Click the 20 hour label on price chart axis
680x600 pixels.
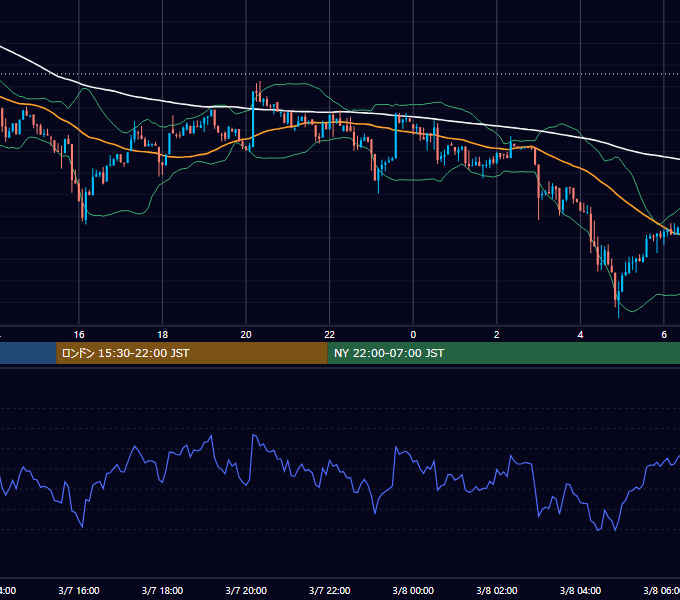coord(246,335)
